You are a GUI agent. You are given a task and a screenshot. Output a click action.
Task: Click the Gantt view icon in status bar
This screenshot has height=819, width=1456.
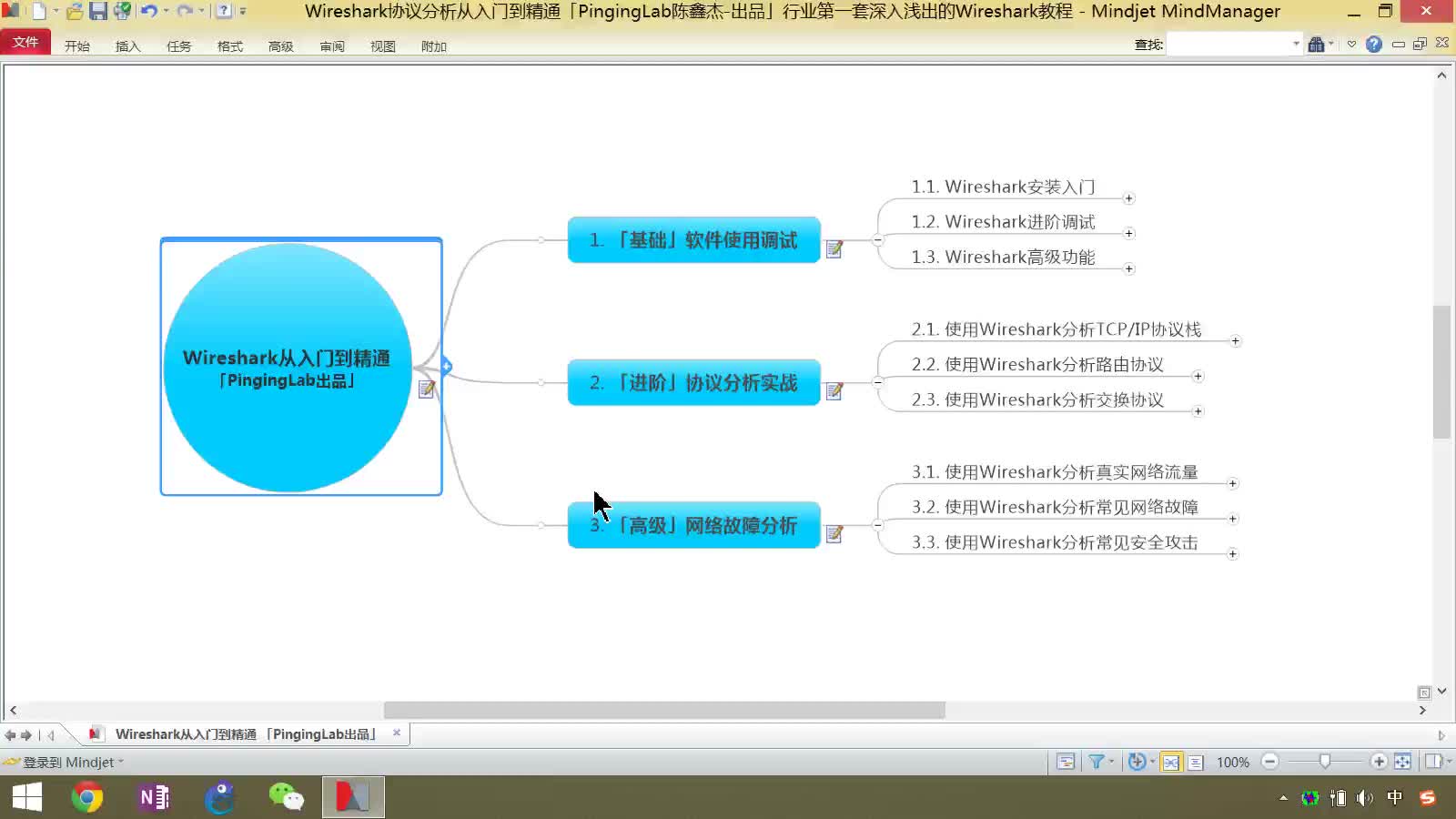pos(1066,763)
